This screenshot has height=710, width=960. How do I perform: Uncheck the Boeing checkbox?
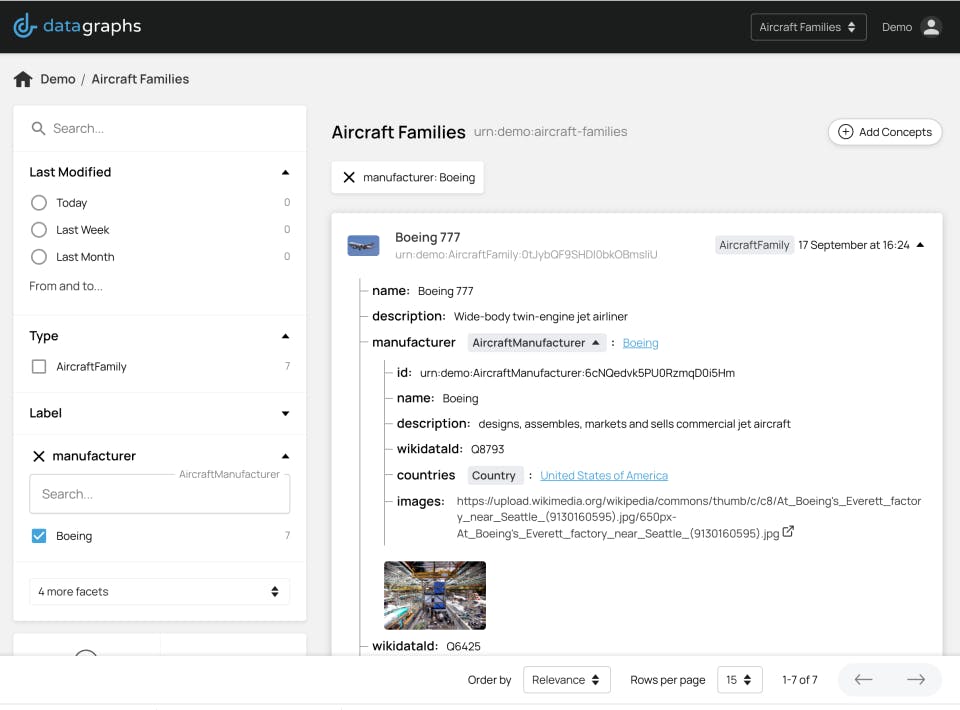[x=39, y=536]
